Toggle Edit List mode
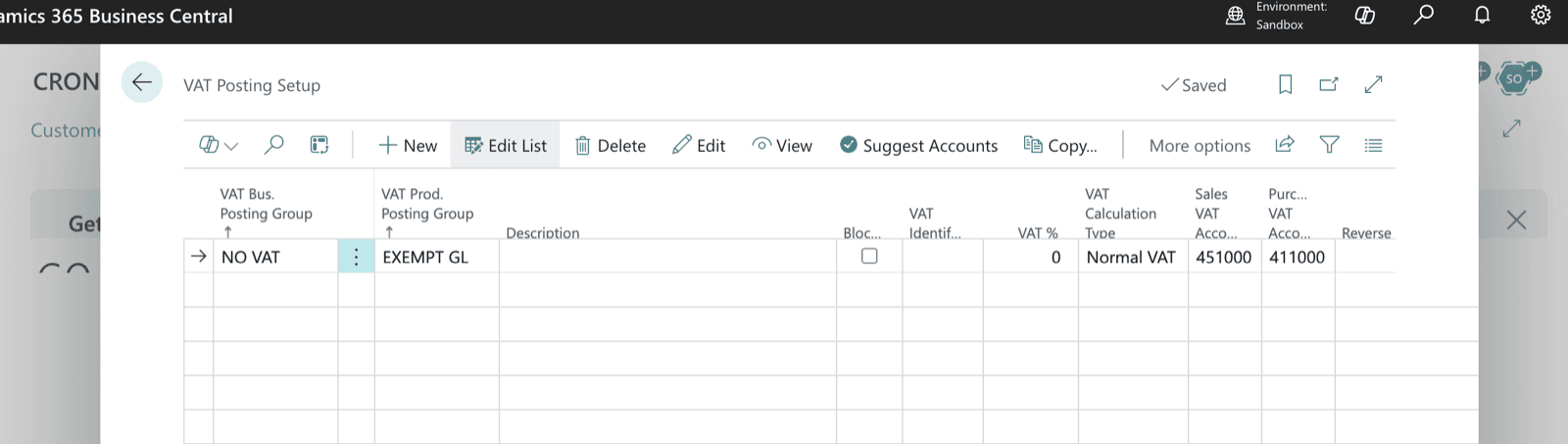The height and width of the screenshot is (444, 1568). click(506, 145)
